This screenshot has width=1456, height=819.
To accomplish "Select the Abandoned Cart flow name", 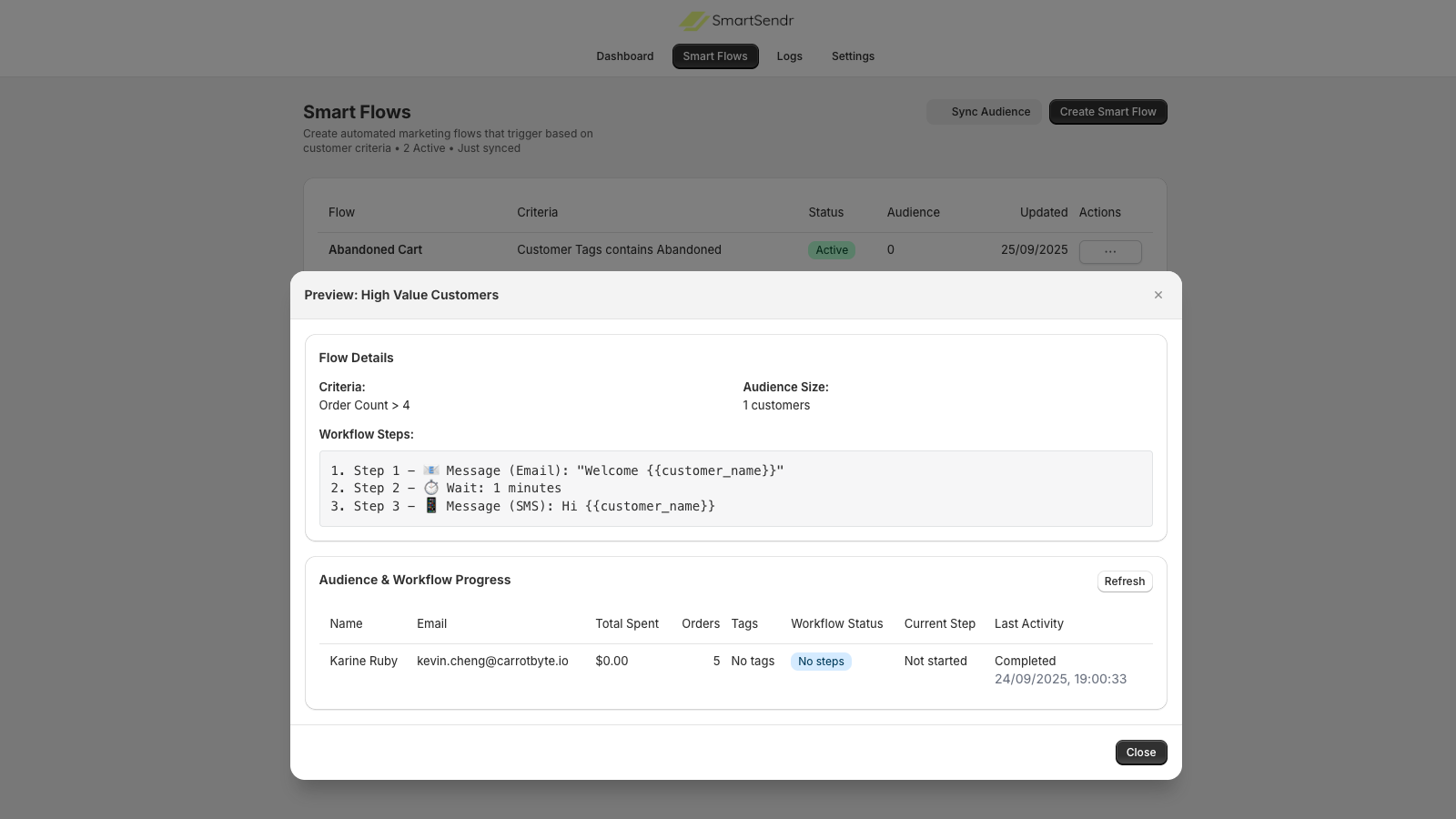I will 375,249.
